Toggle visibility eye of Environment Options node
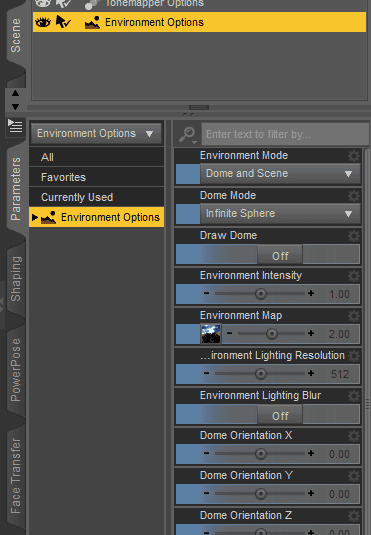The width and height of the screenshot is (371, 535). click(43, 23)
